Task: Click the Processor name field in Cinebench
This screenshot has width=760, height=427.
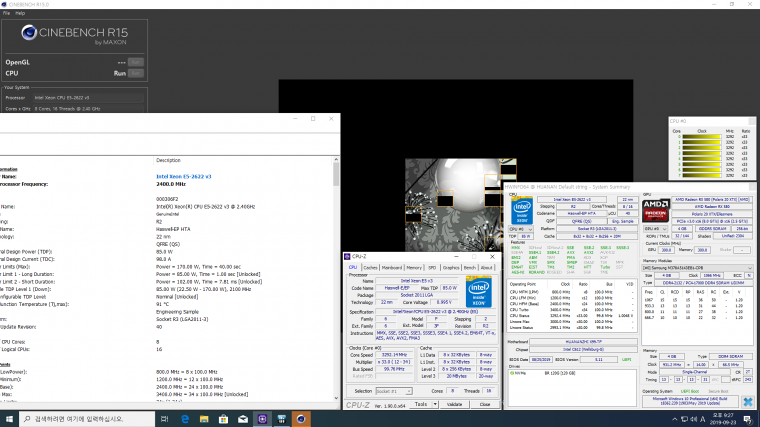Action: click(89, 97)
